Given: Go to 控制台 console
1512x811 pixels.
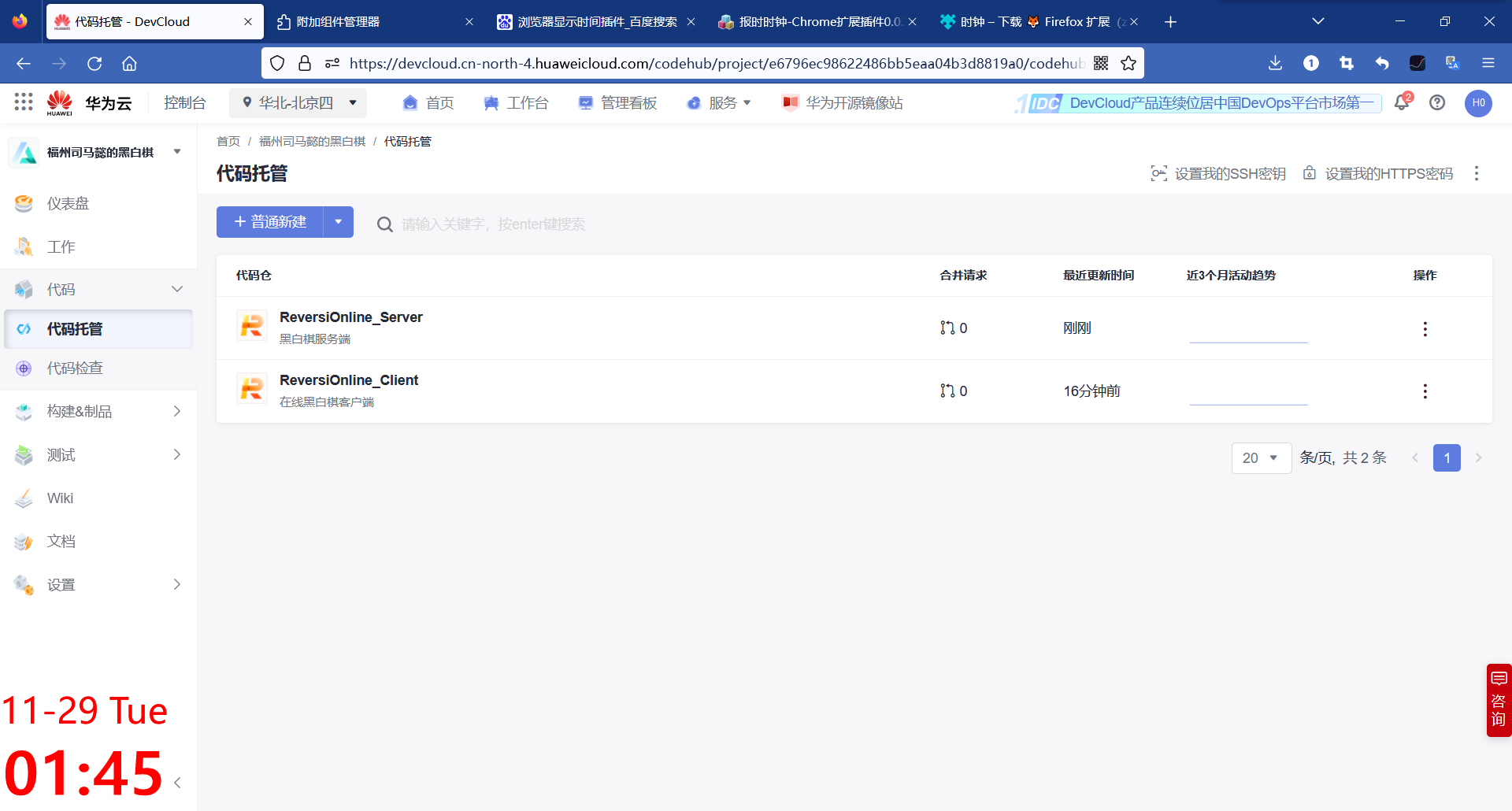Looking at the screenshot, I should 184,102.
